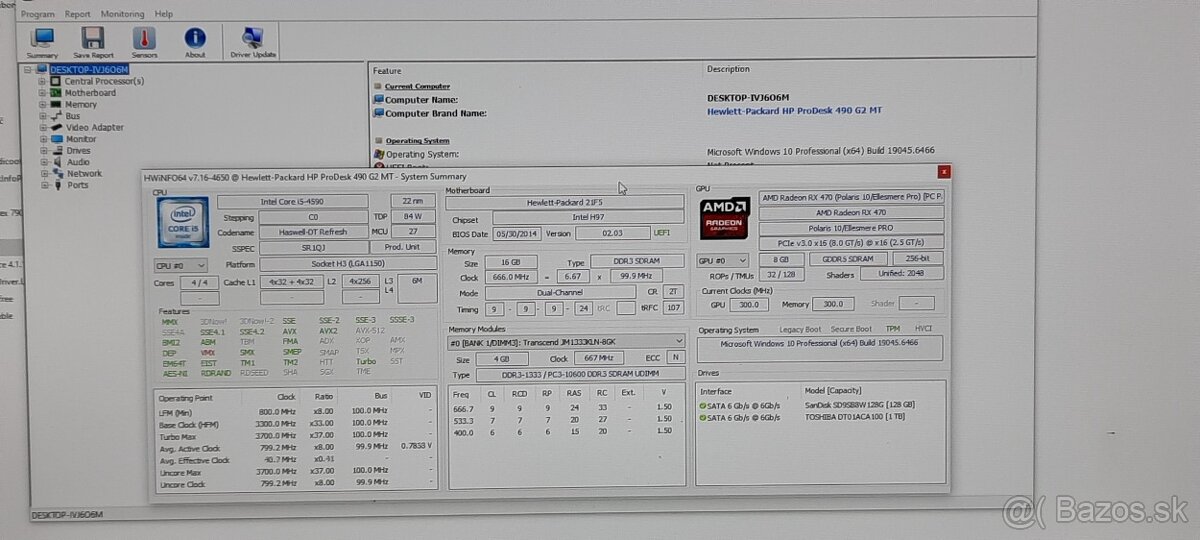The image size is (1200, 540).
Task: Click the Base Clock (HFM) row
Action: [296, 423]
